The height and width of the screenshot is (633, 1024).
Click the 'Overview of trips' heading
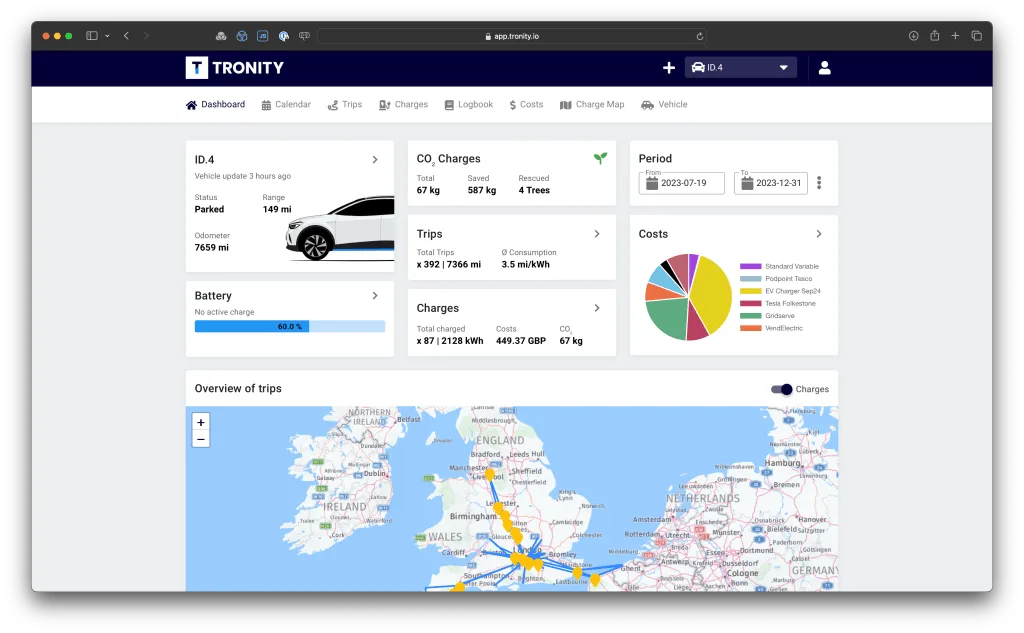[x=238, y=389]
